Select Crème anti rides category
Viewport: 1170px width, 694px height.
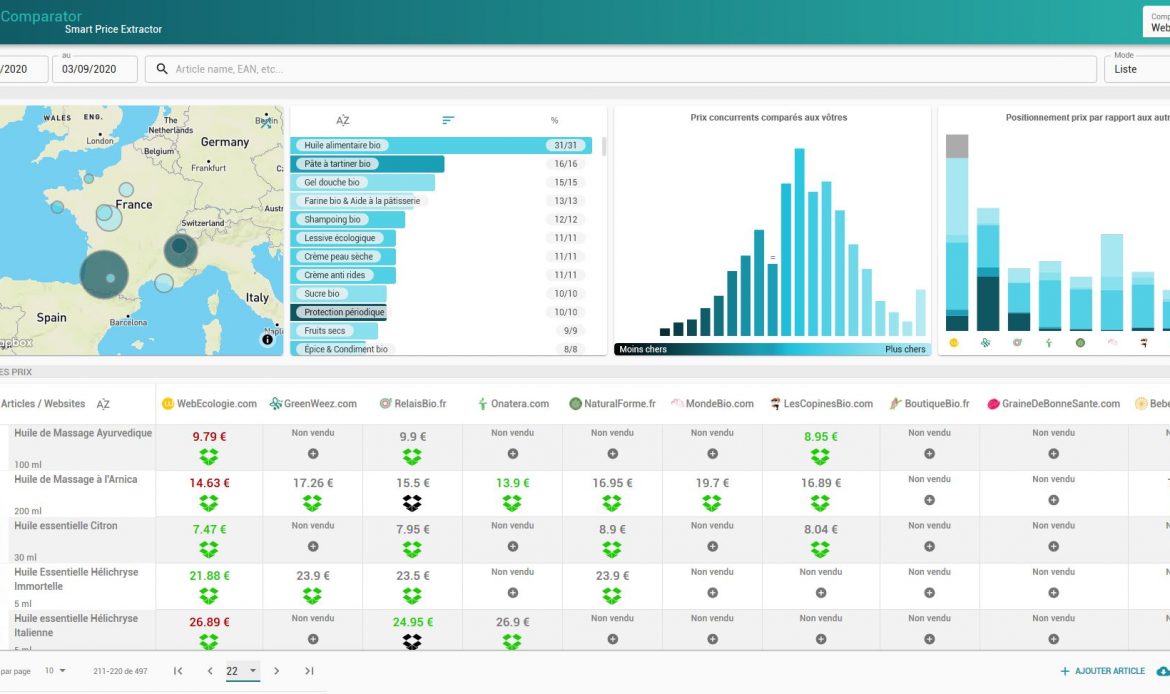343,275
